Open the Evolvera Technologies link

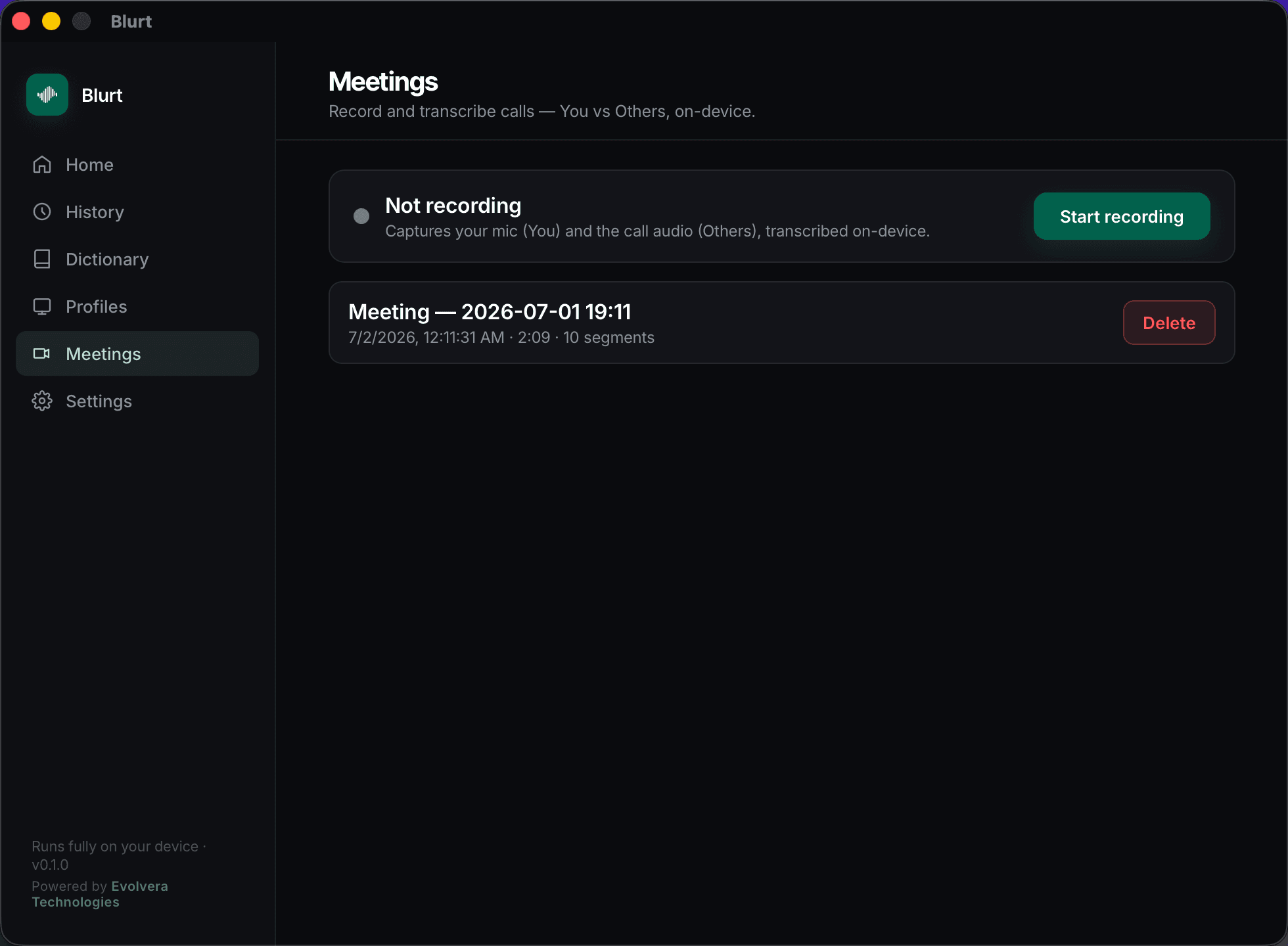[x=100, y=894]
